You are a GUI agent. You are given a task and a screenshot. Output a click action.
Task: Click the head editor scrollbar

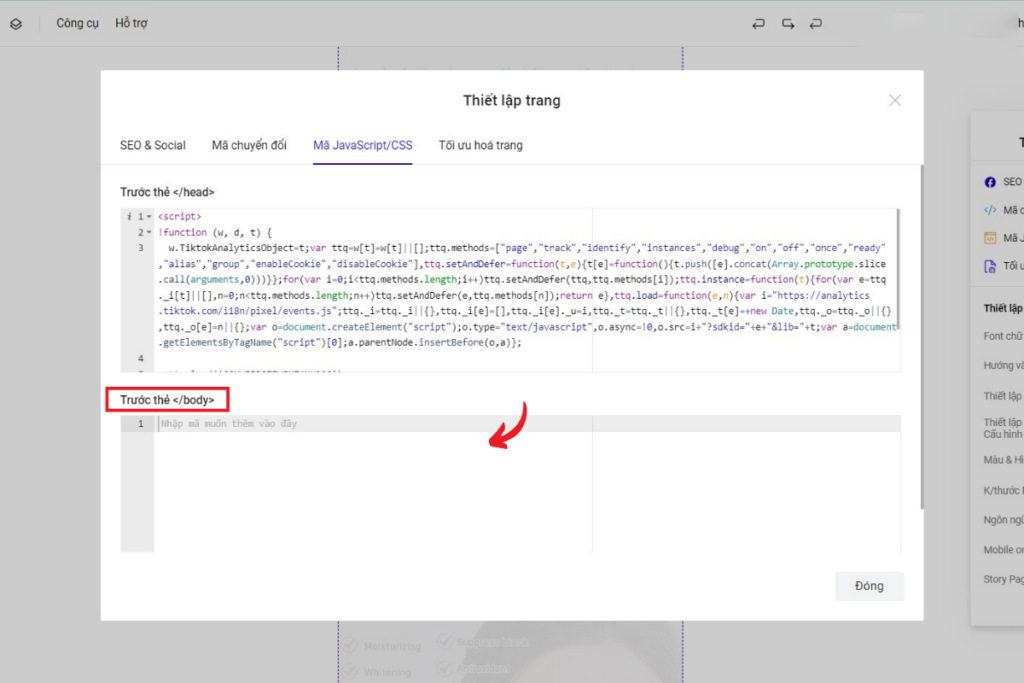[899, 268]
